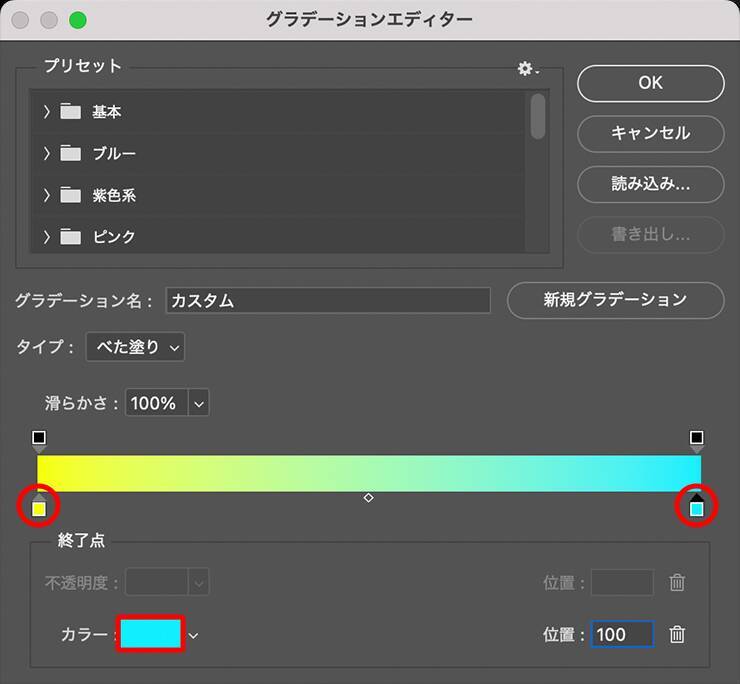
Task: Click the ピンク folder icon
Action: [70, 236]
